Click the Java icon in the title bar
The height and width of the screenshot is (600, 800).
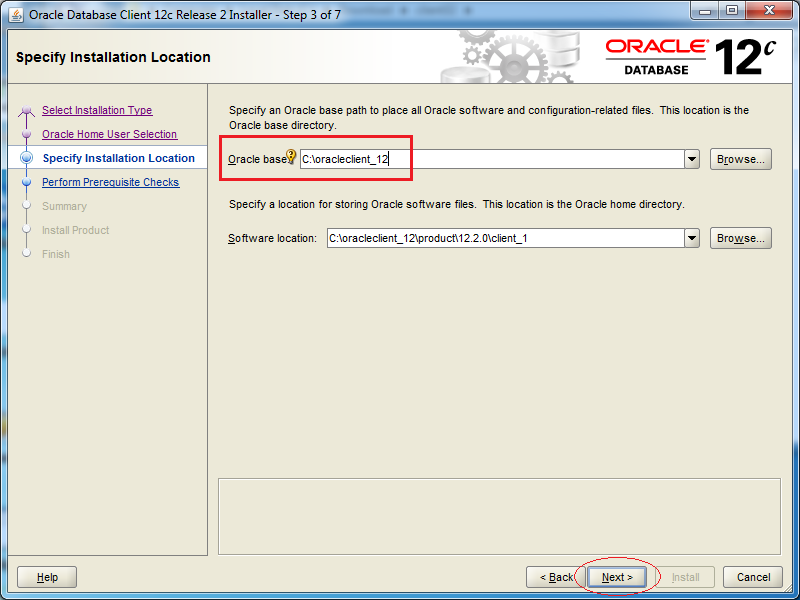tap(16, 15)
